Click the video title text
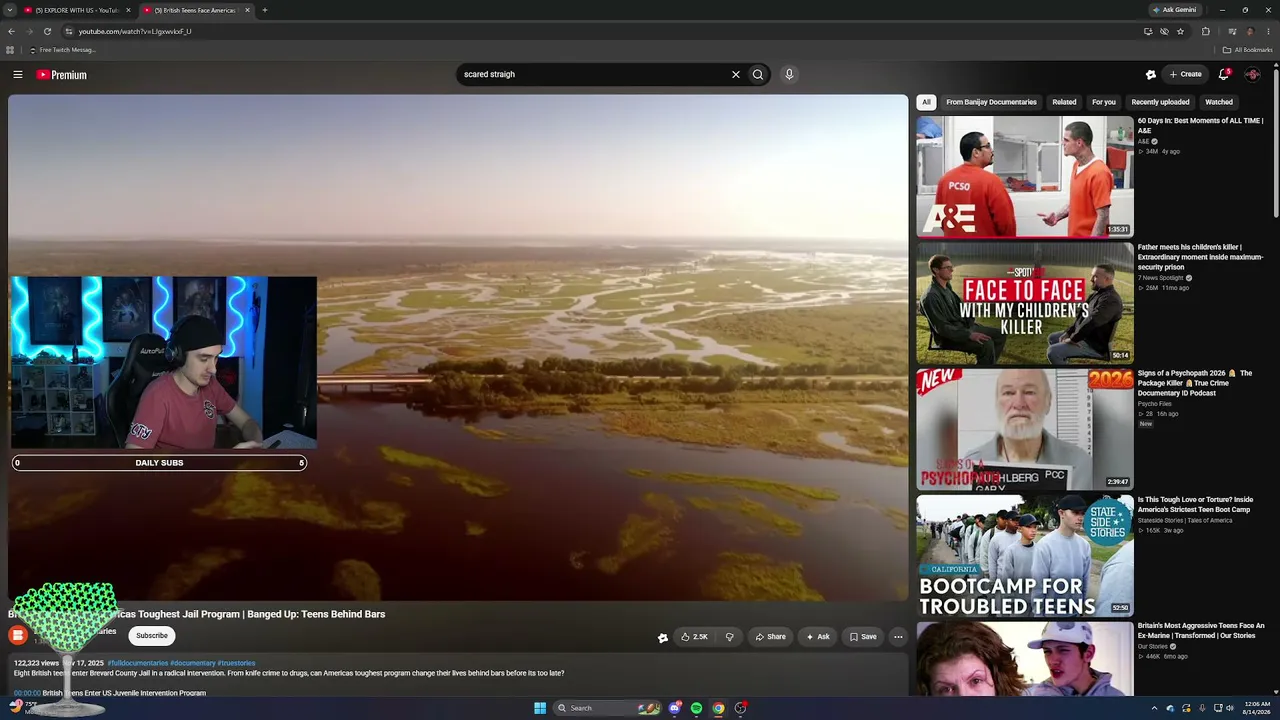The height and width of the screenshot is (720, 1280). (x=196, y=614)
